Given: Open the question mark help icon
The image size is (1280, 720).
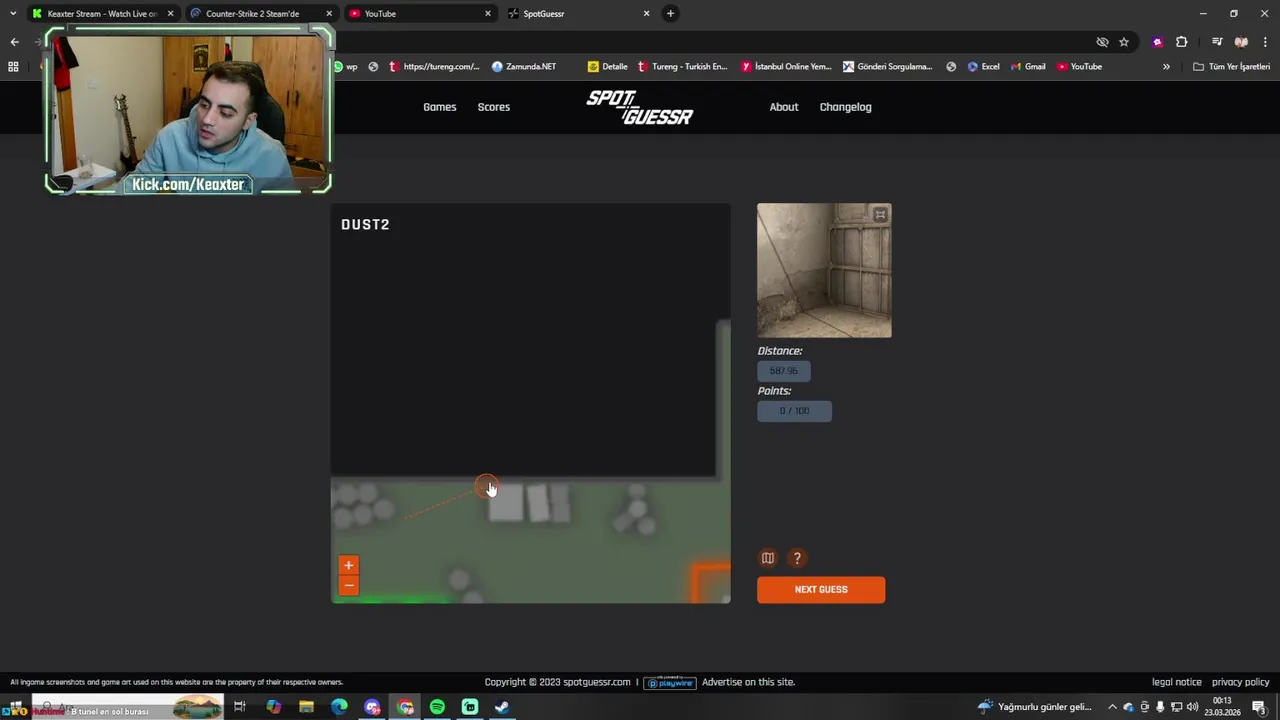Looking at the screenshot, I should [797, 558].
